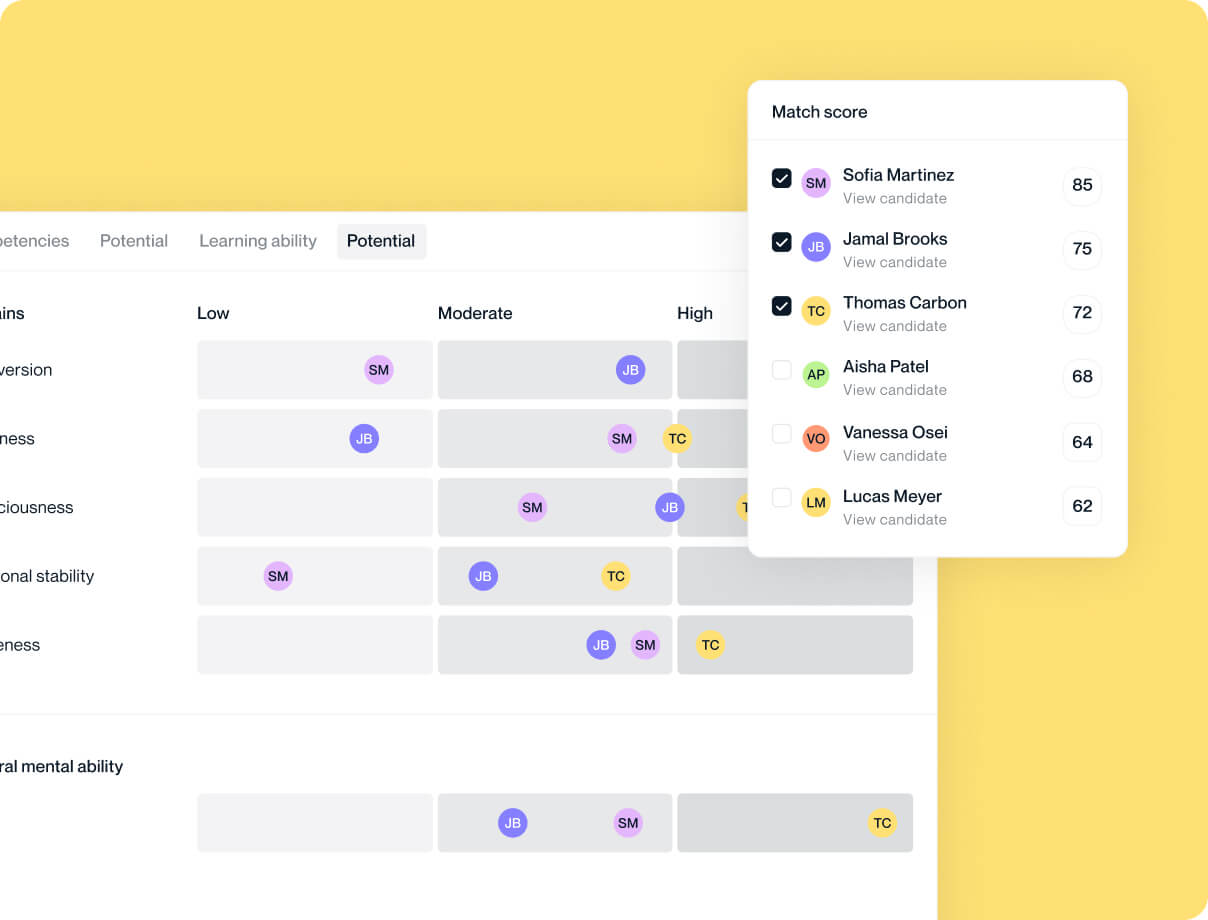The image size is (1208, 920).
Task: Click Jamal Brooks's JB avatar in Match score
Action: click(x=816, y=247)
